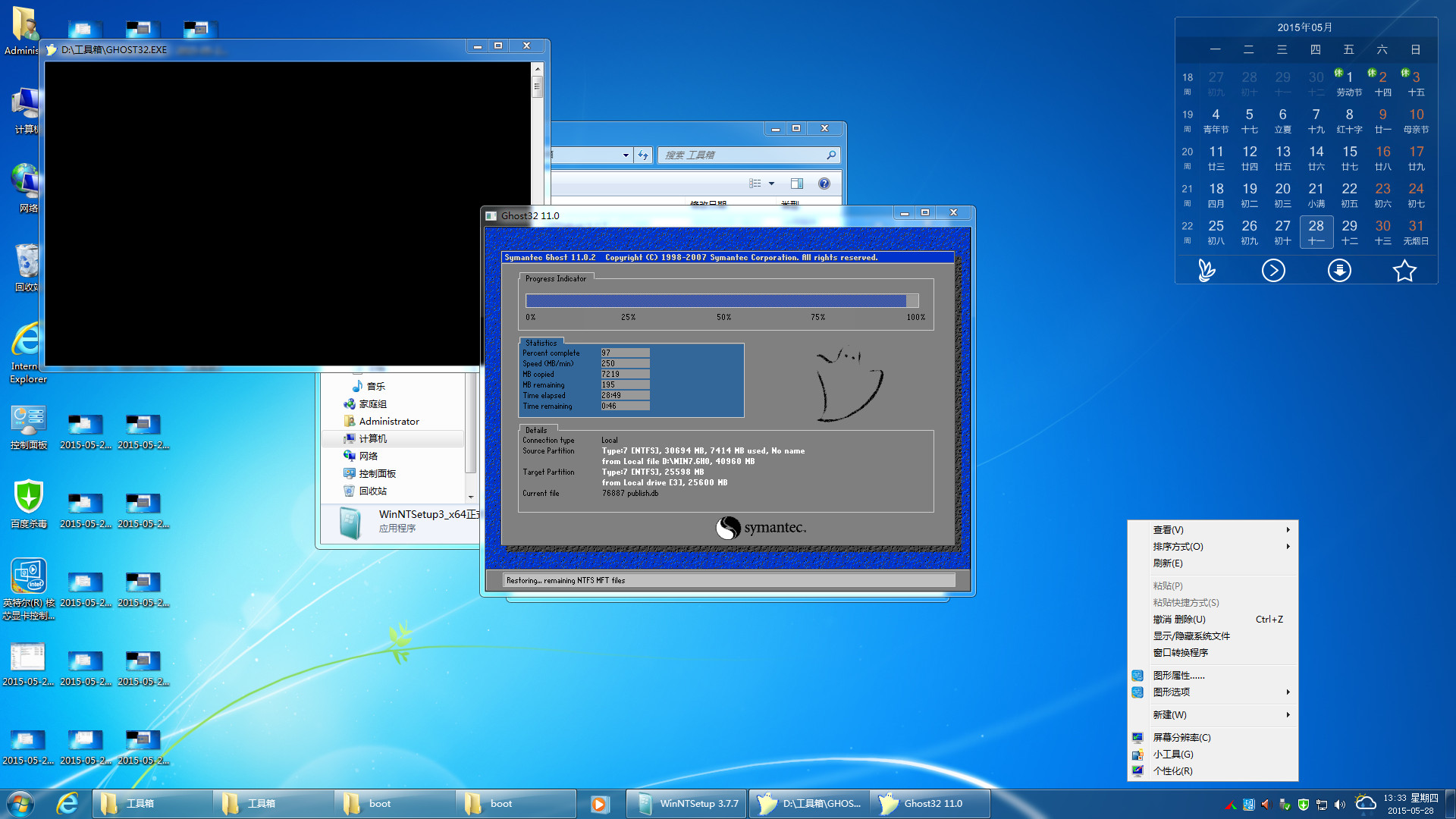Select 显示/隐藏系统文件 menu entry
Image resolution: width=1456 pixels, height=819 pixels.
(x=1213, y=636)
